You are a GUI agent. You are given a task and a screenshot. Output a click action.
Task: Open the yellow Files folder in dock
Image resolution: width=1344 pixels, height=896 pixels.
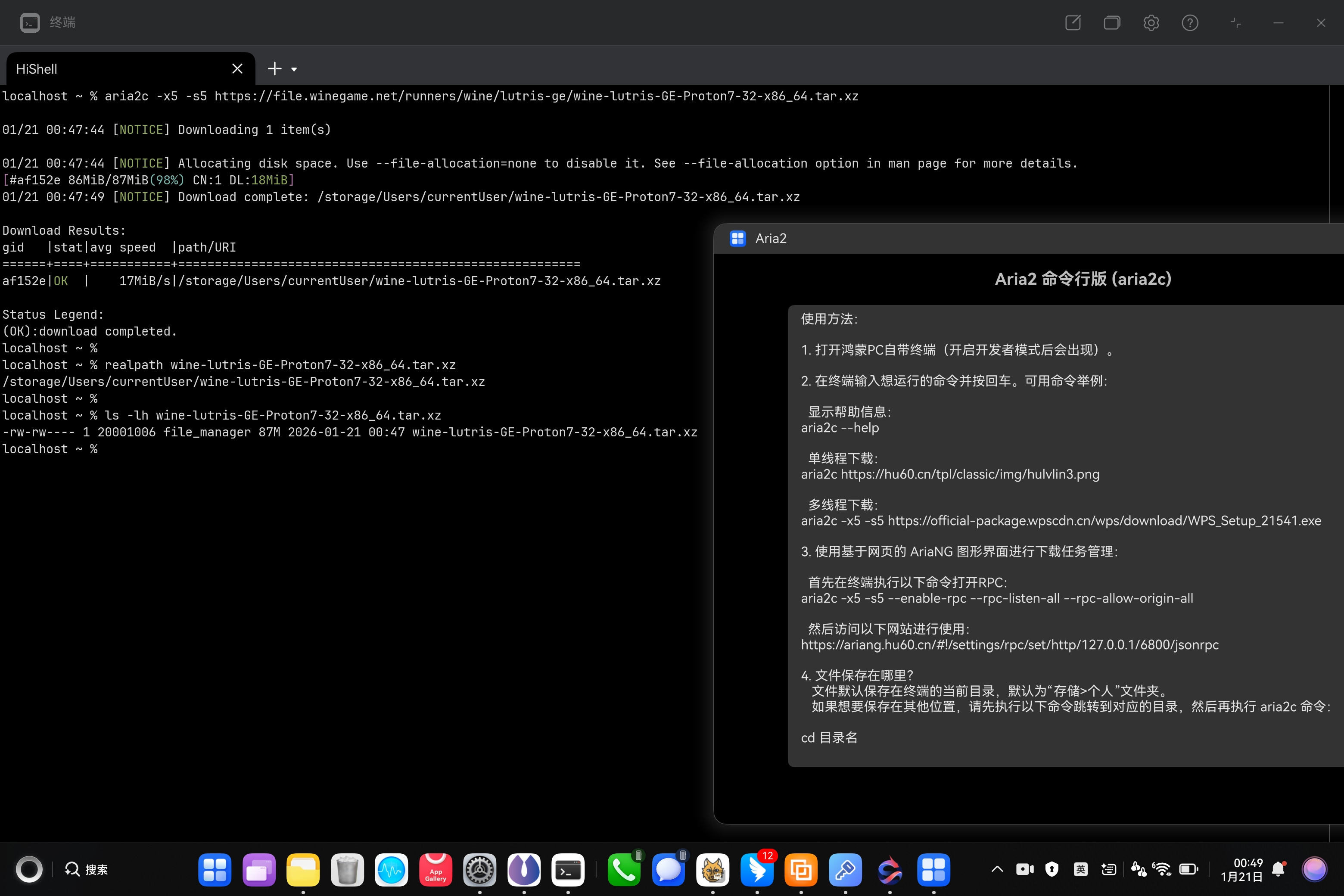point(303,870)
